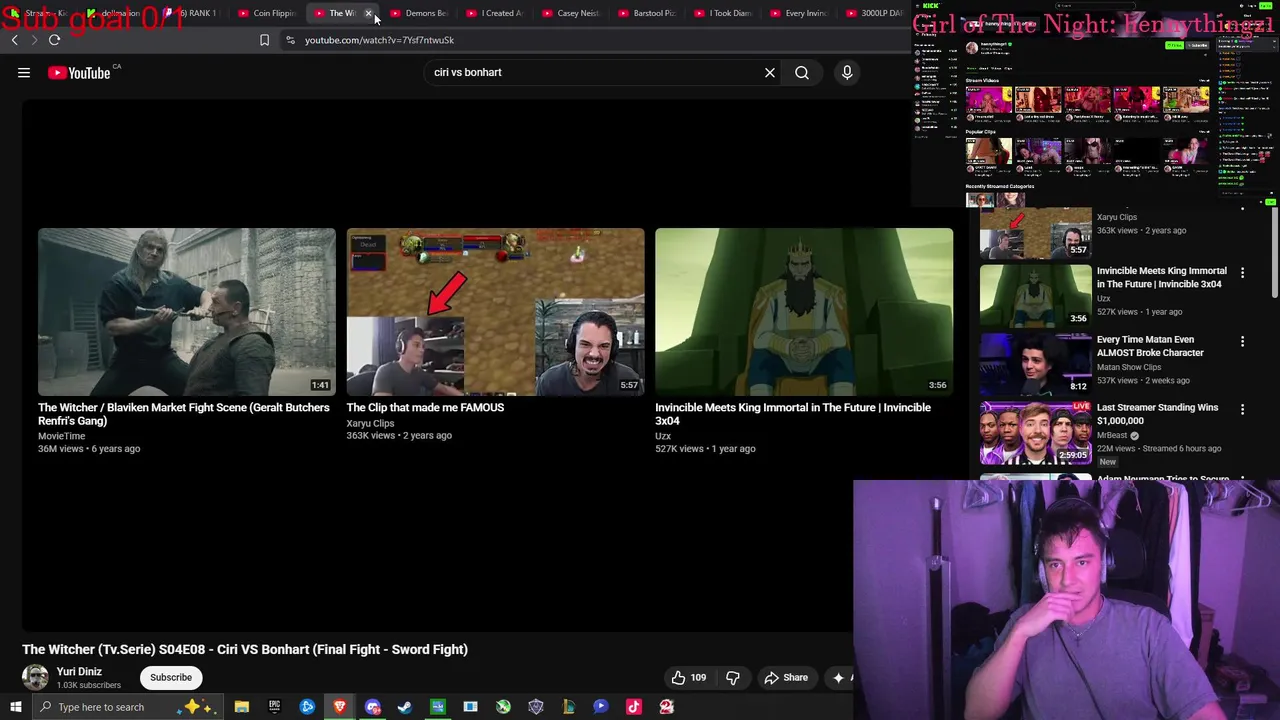1280x720 pixels.
Task: Open the MovieTime channel link
Action: tap(62, 436)
